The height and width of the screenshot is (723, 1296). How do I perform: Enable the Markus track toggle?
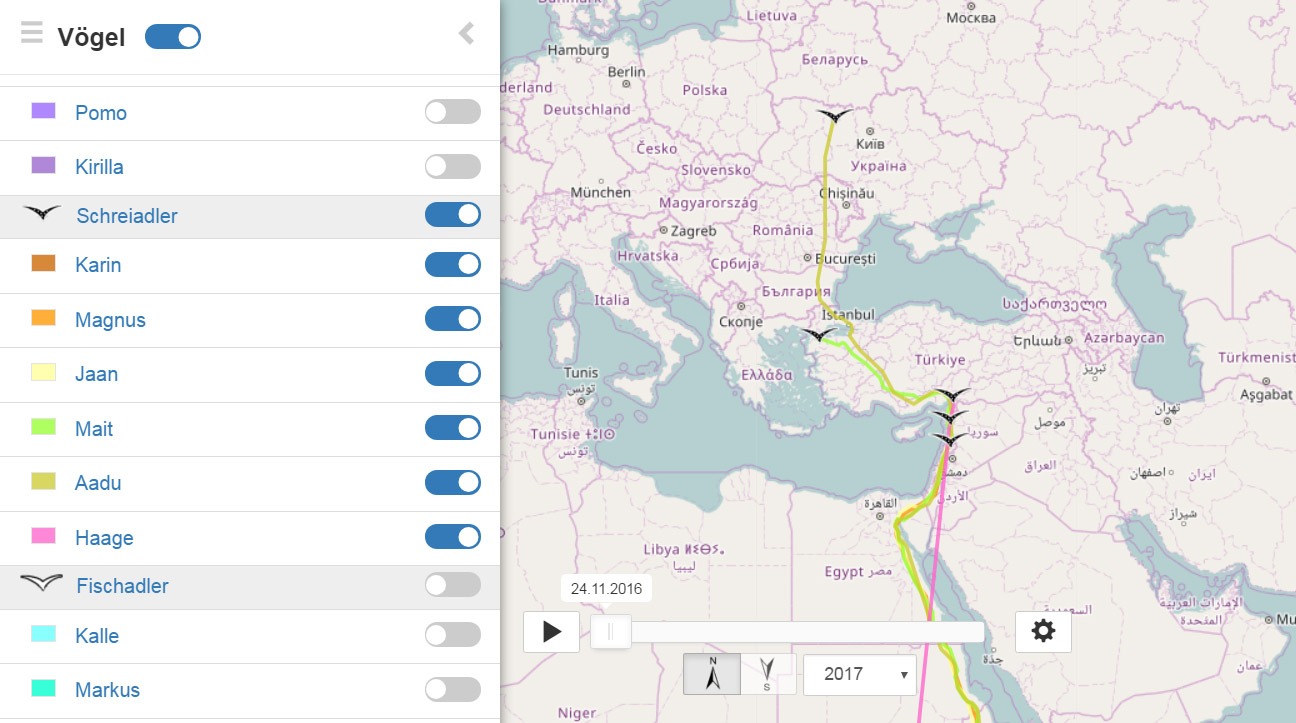click(452, 688)
